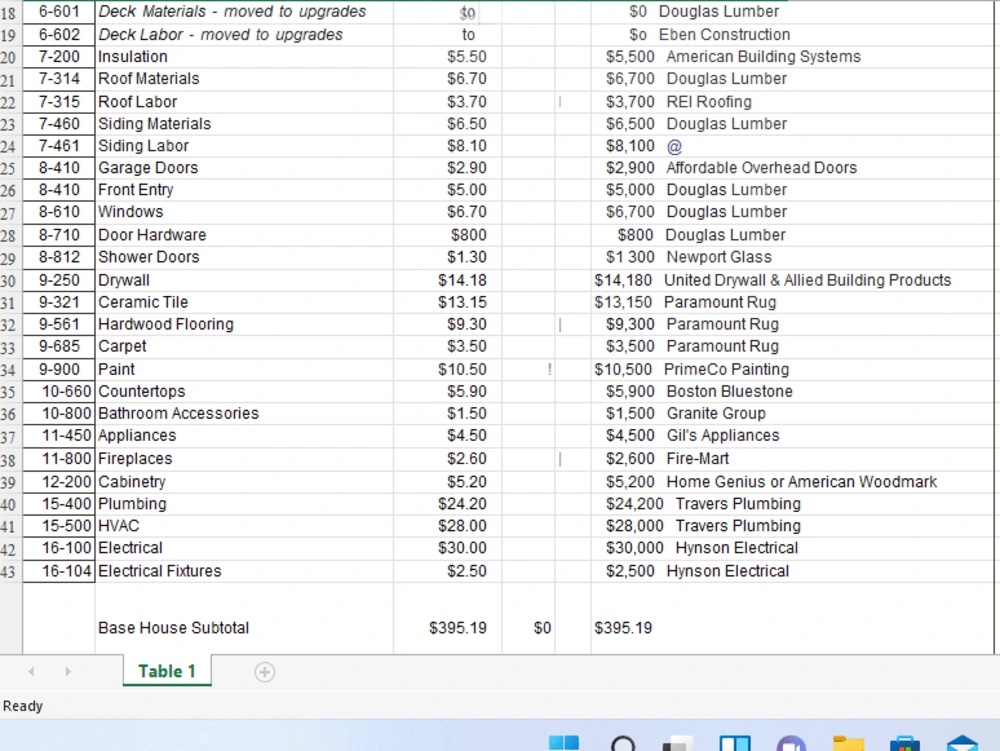Click the Boston Bluestone vendor cell
The image size is (1000, 751).
730,391
